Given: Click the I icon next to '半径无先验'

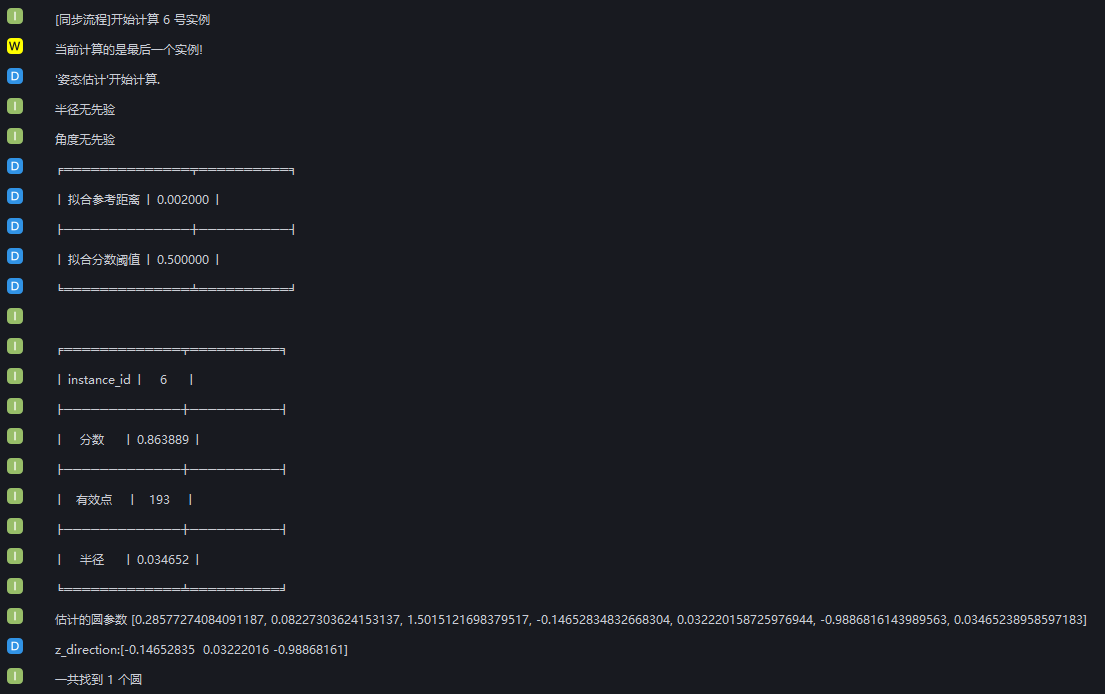Looking at the screenshot, I should 15,106.
